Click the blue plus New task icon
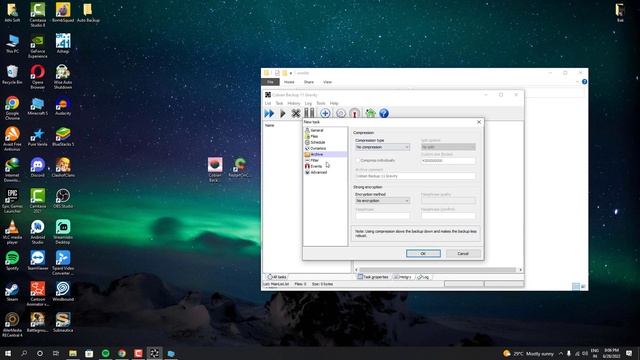Image resolution: width=640 pixels, height=360 pixels. tap(325, 113)
